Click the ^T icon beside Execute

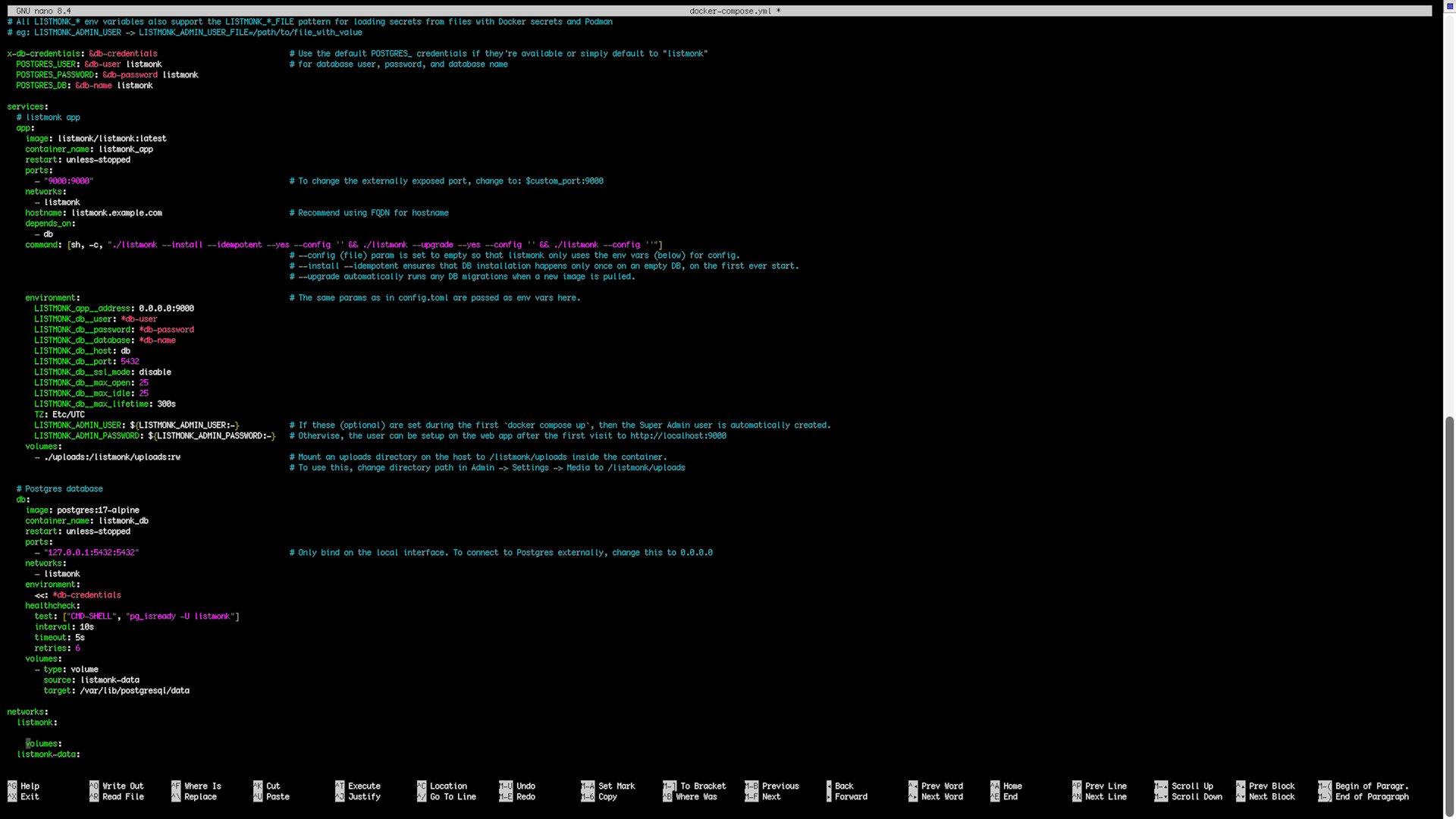point(340,786)
